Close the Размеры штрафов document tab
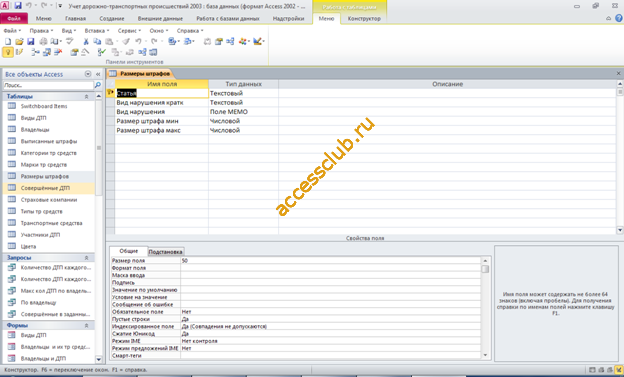624x377 pixels. tap(618, 74)
